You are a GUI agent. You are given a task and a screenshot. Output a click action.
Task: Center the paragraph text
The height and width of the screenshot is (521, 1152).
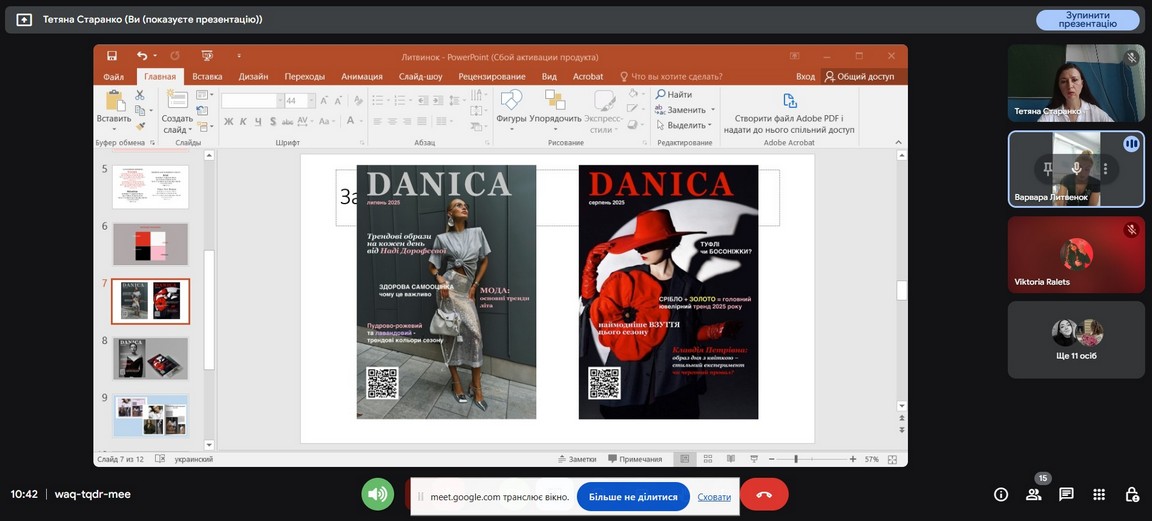click(x=392, y=121)
